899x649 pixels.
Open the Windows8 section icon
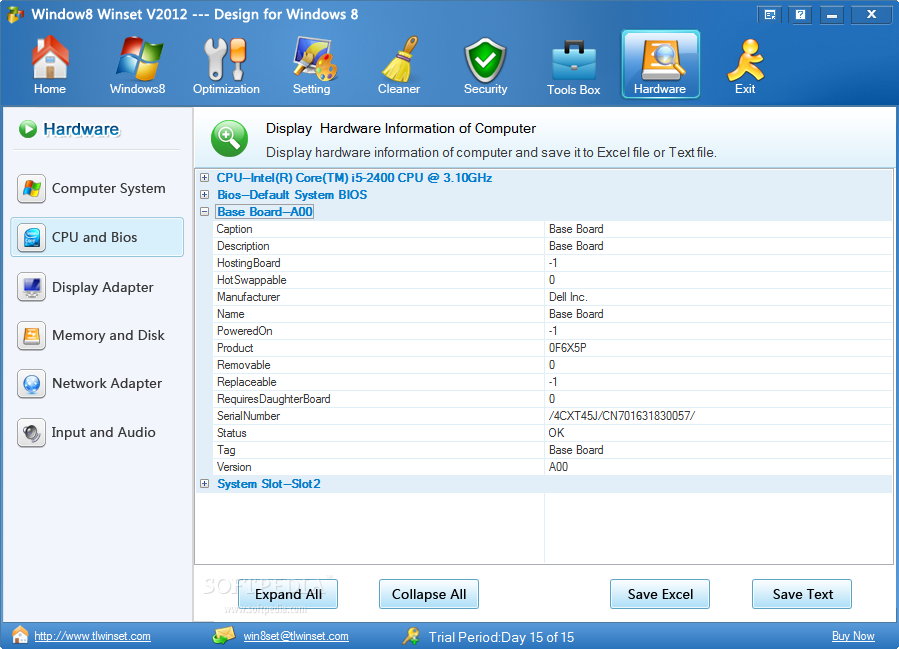click(138, 58)
